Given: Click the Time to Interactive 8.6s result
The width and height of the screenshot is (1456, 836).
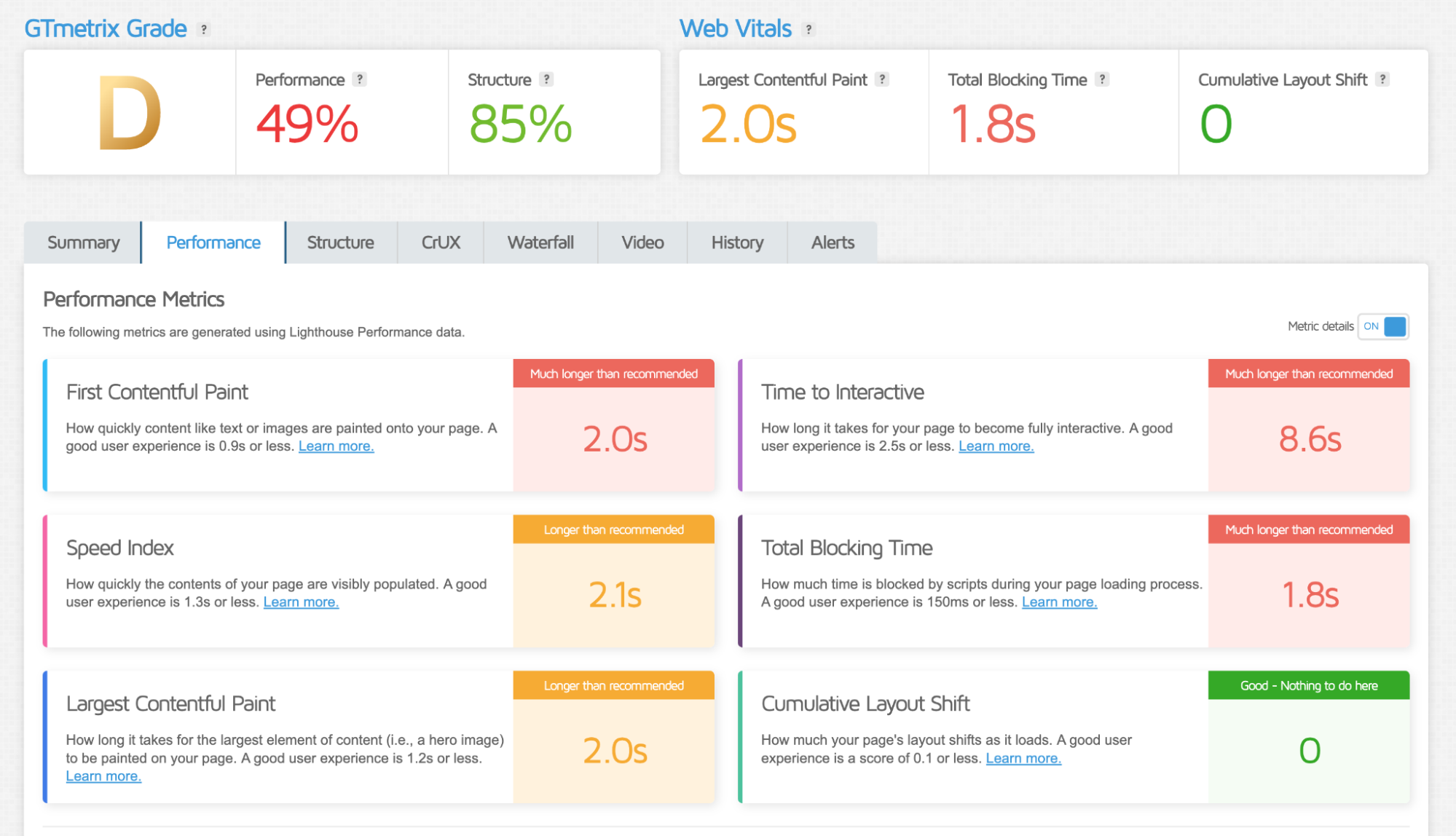Looking at the screenshot, I should pyautogui.click(x=1310, y=439).
